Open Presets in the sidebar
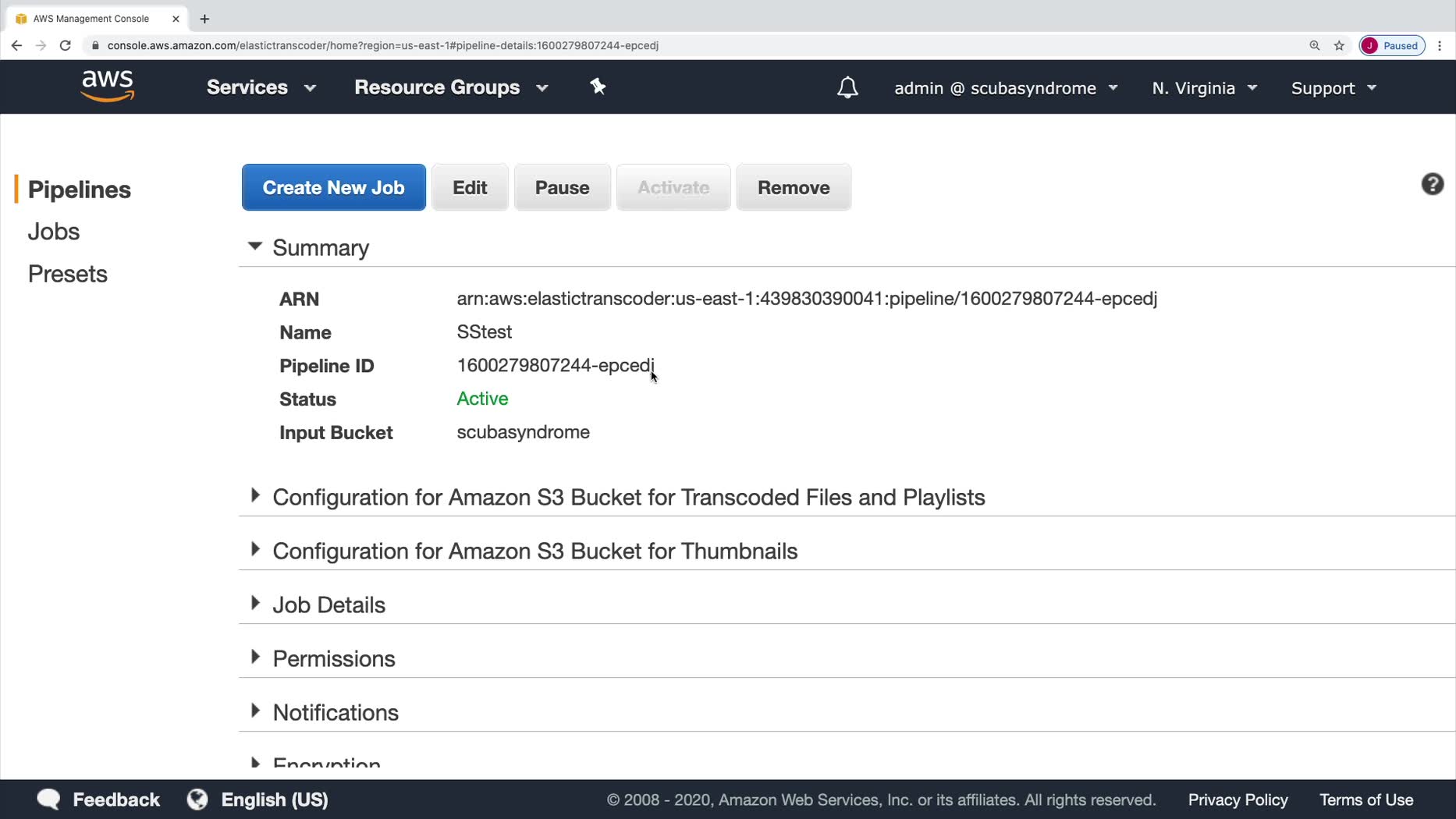Image resolution: width=1456 pixels, height=819 pixels. click(68, 274)
